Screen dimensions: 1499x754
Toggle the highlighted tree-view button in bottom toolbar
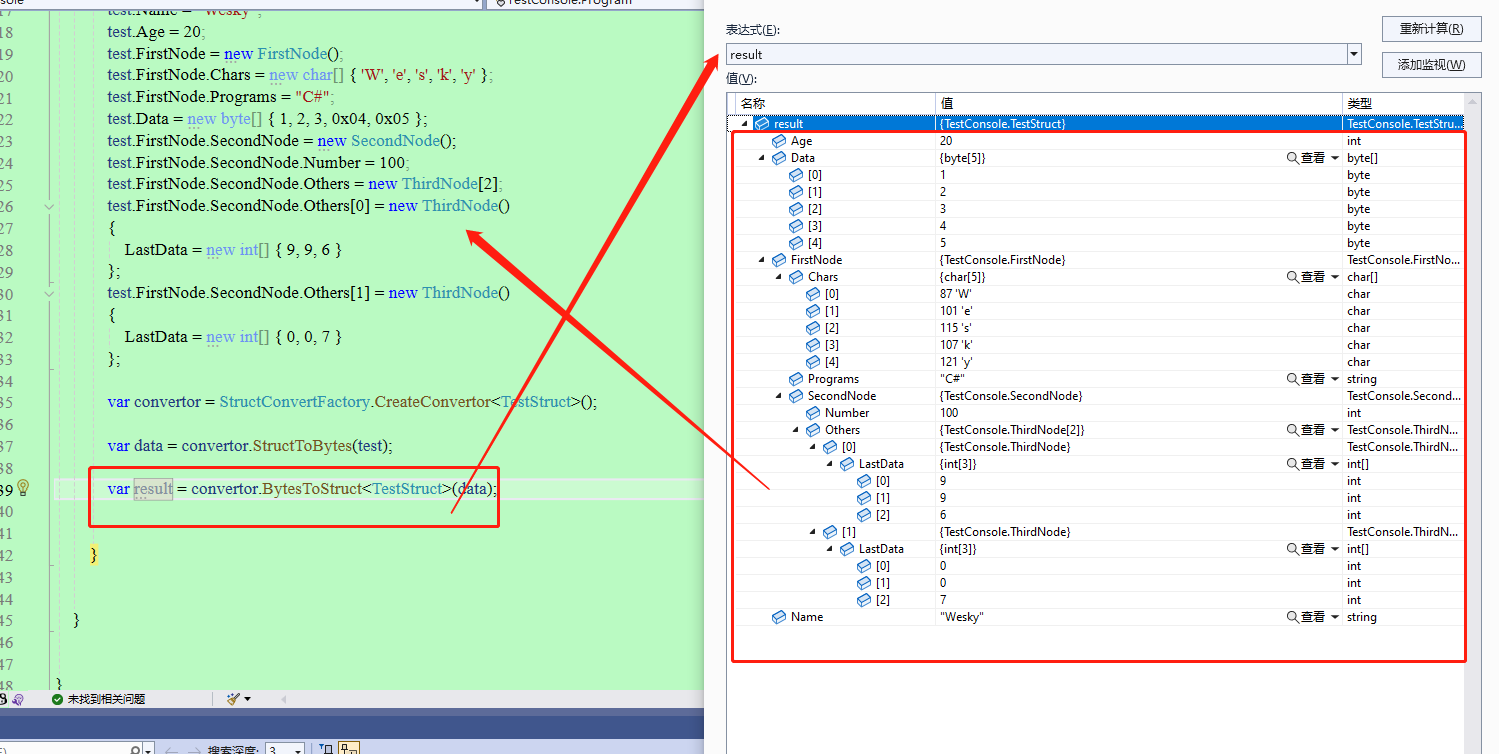(348, 749)
